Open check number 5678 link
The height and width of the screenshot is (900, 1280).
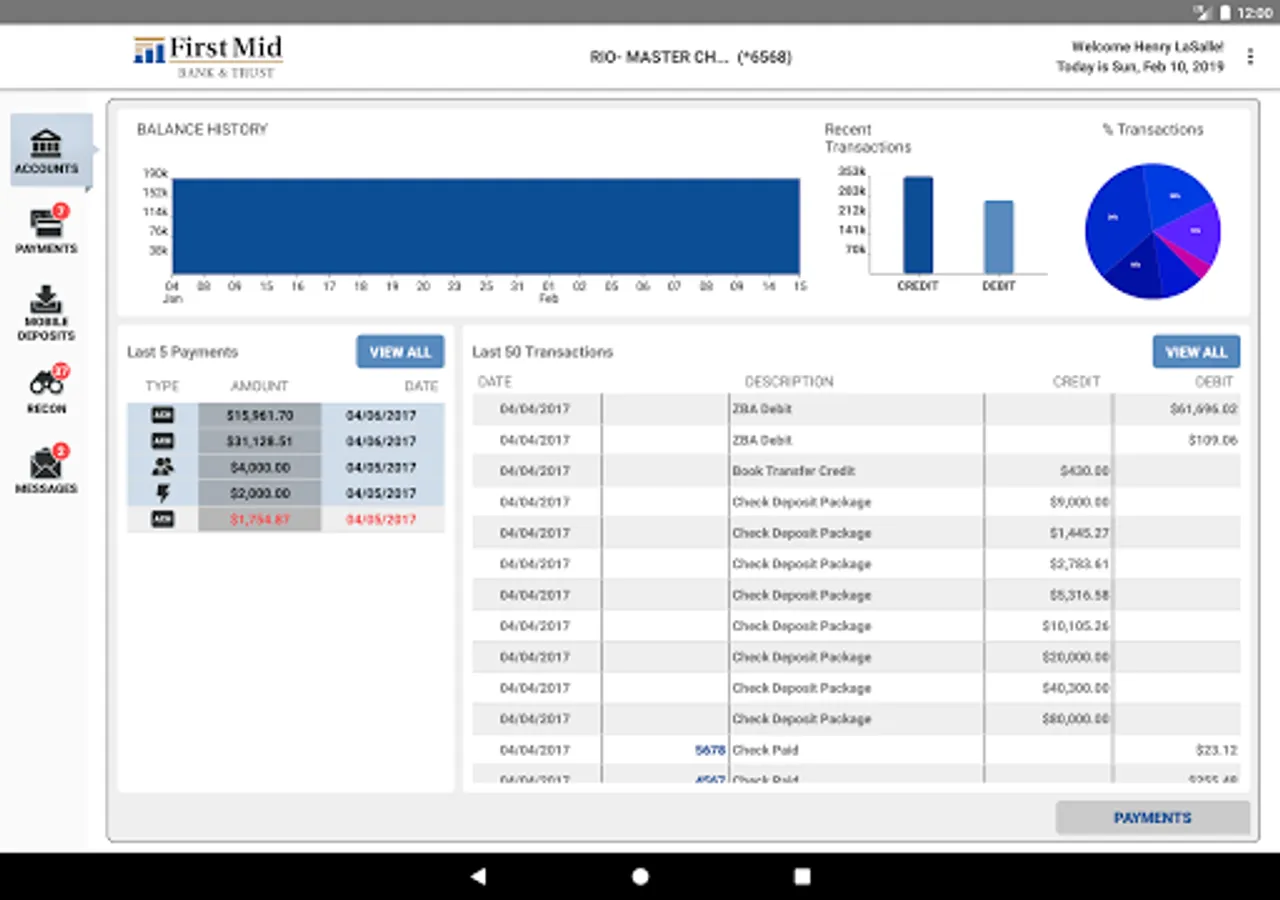pos(710,750)
